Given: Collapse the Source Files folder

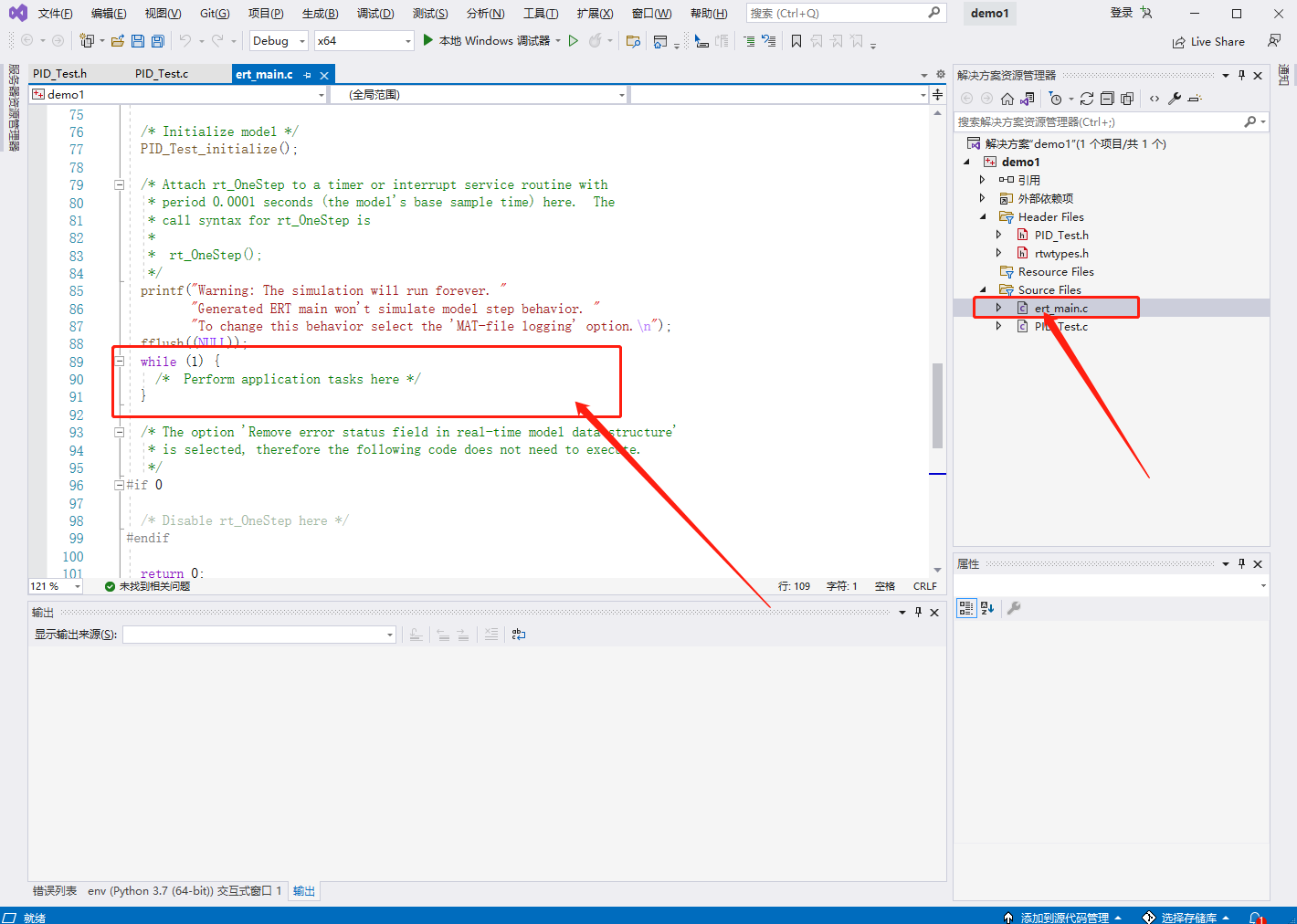Looking at the screenshot, I should pyautogui.click(x=983, y=290).
